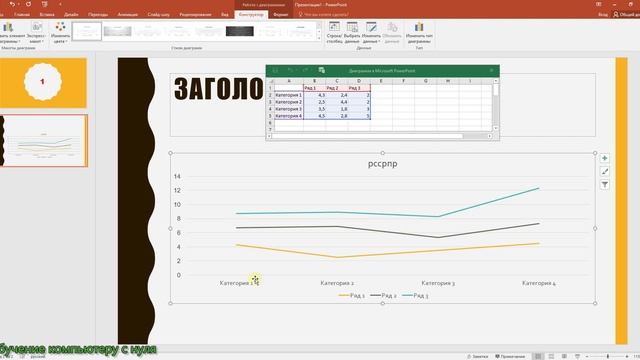Click spreadsheet vertical scroll down arrow
This screenshot has width=640, height=360.
click(x=496, y=128)
